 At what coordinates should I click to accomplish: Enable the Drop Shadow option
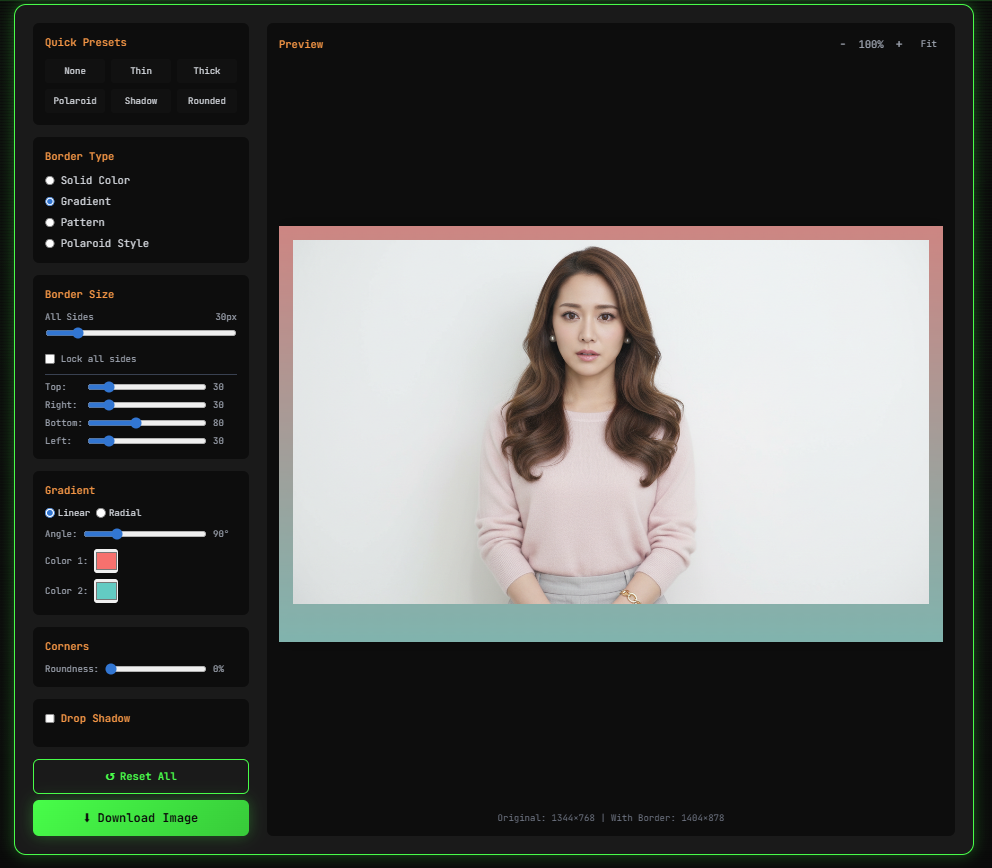[x=50, y=718]
